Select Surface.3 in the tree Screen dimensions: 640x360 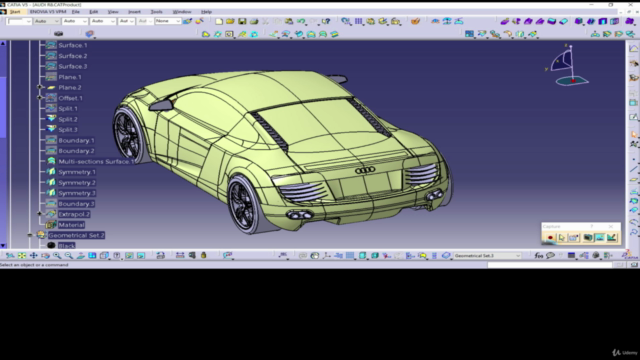click(73, 66)
